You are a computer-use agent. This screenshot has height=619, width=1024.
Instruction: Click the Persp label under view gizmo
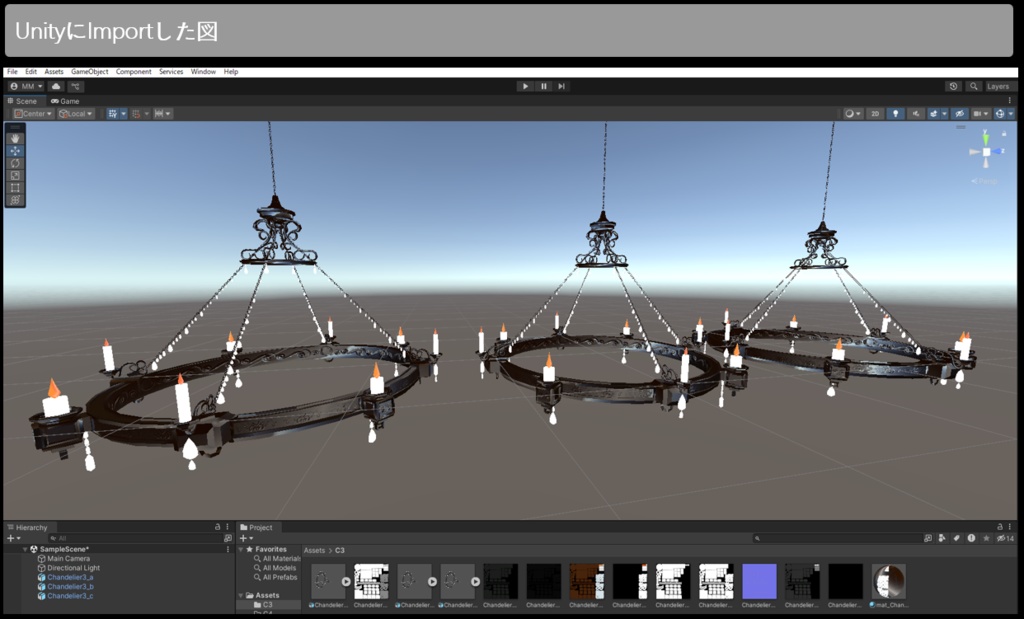click(985, 182)
